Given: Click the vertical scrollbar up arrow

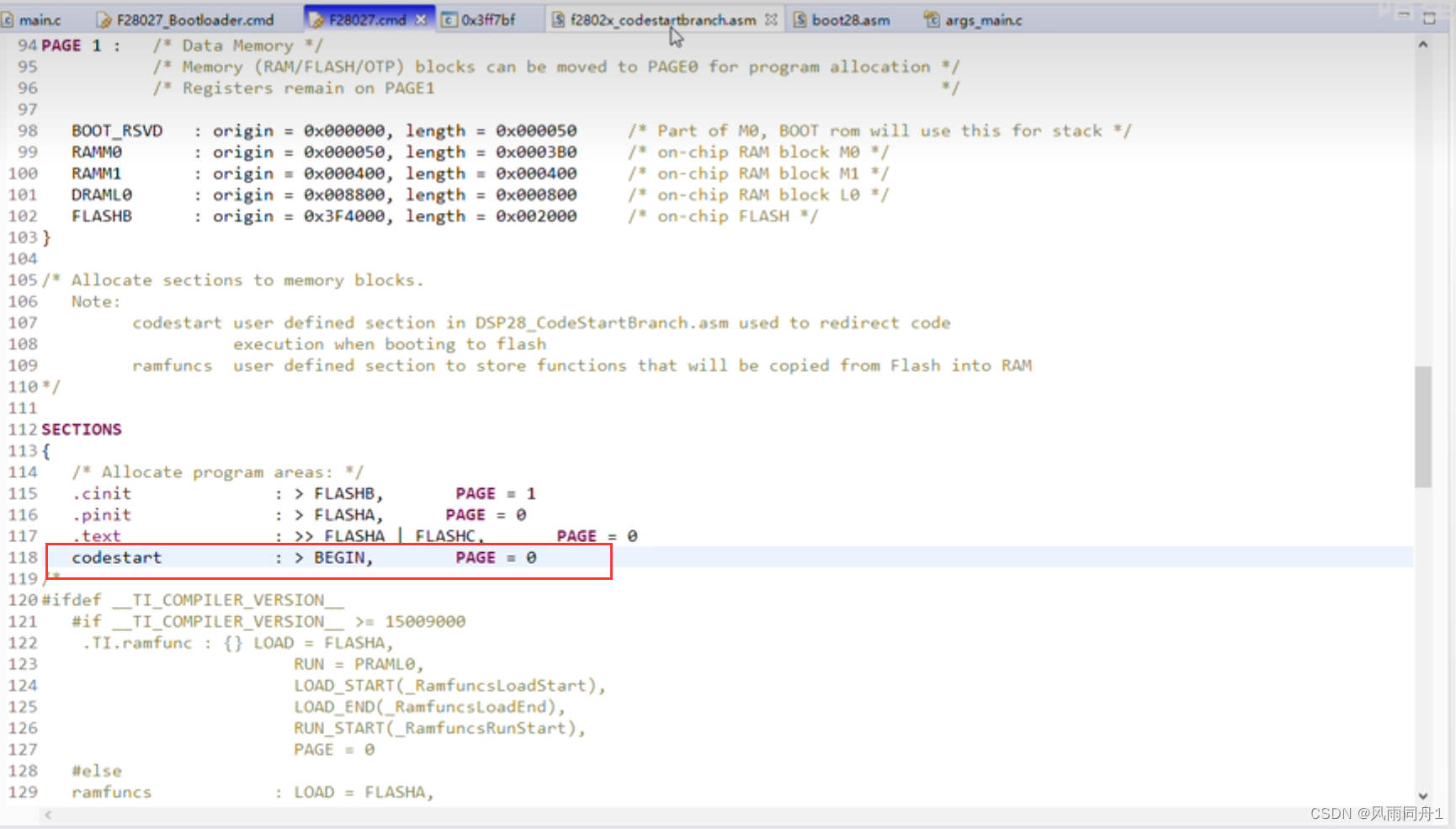Looking at the screenshot, I should (x=1422, y=45).
